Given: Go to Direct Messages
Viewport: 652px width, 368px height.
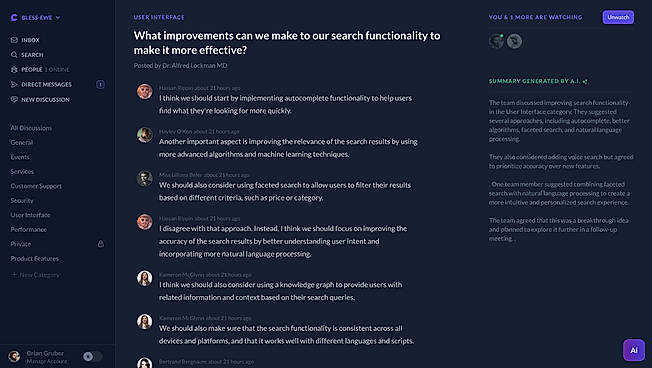Looking at the screenshot, I should tap(46, 84).
